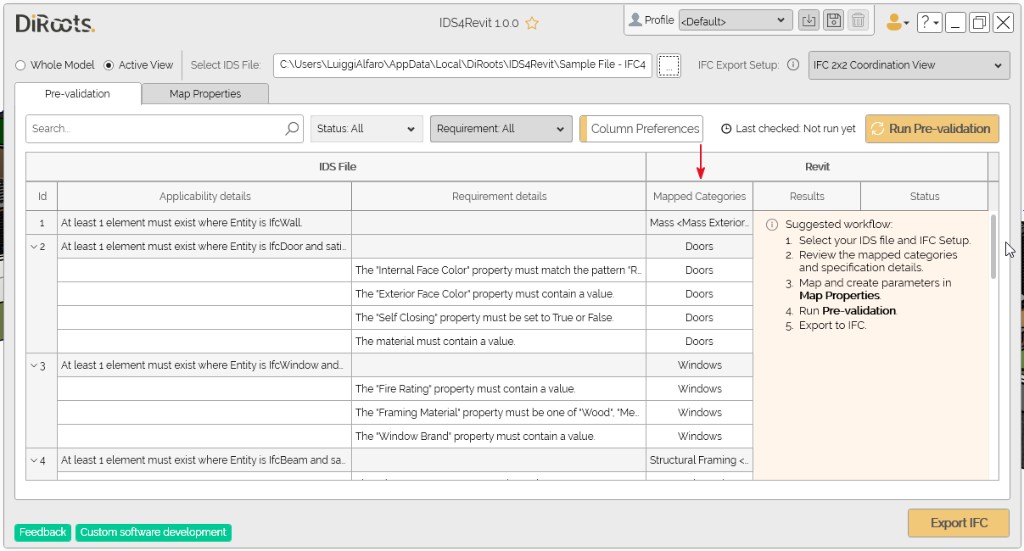Select the IfcWall applicability row
The width and height of the screenshot is (1024, 551).
(204, 223)
